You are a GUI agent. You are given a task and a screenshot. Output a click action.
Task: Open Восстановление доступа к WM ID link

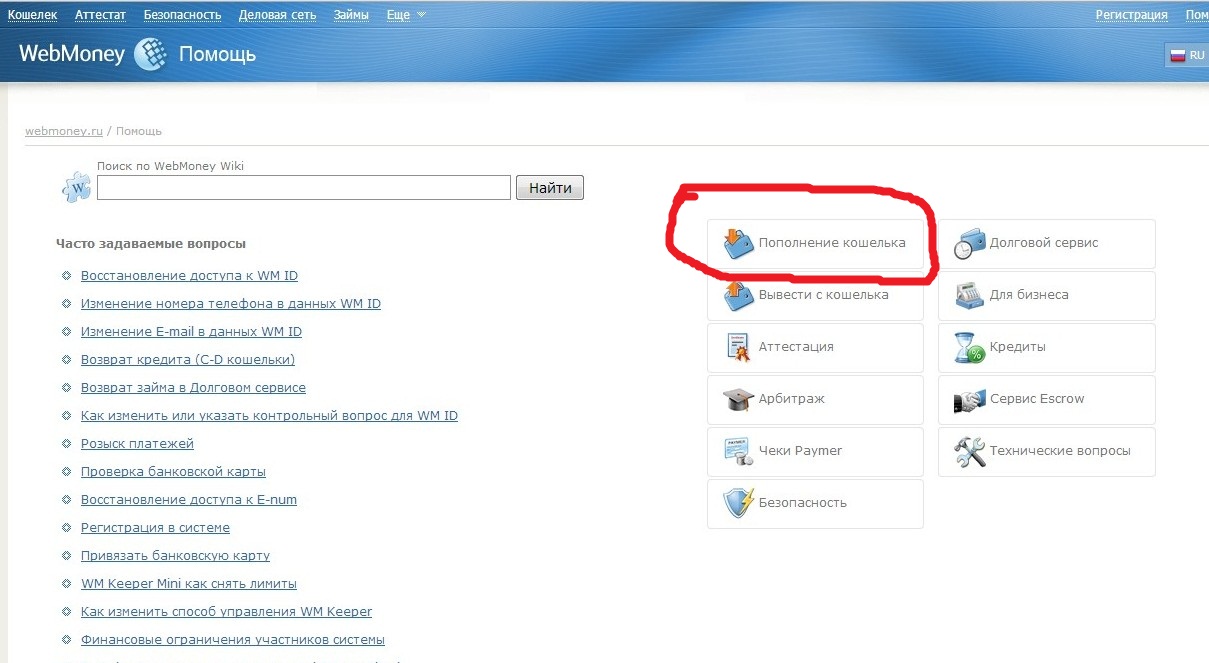pyautogui.click(x=189, y=276)
